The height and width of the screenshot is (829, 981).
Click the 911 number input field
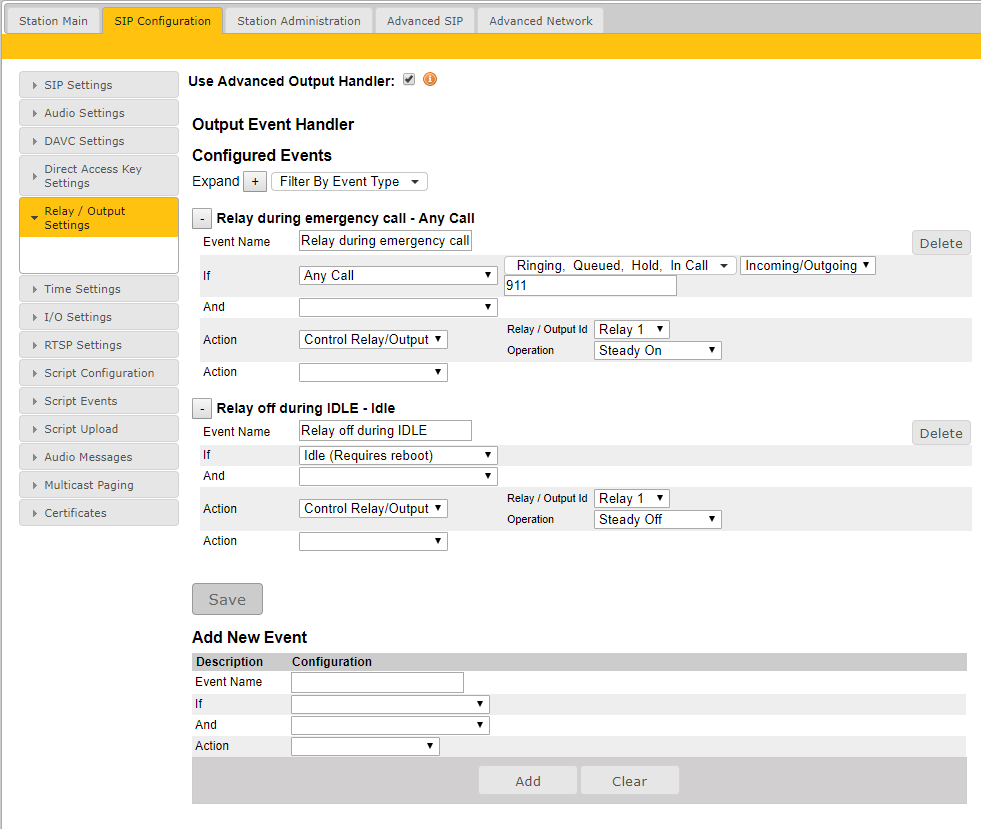point(590,286)
